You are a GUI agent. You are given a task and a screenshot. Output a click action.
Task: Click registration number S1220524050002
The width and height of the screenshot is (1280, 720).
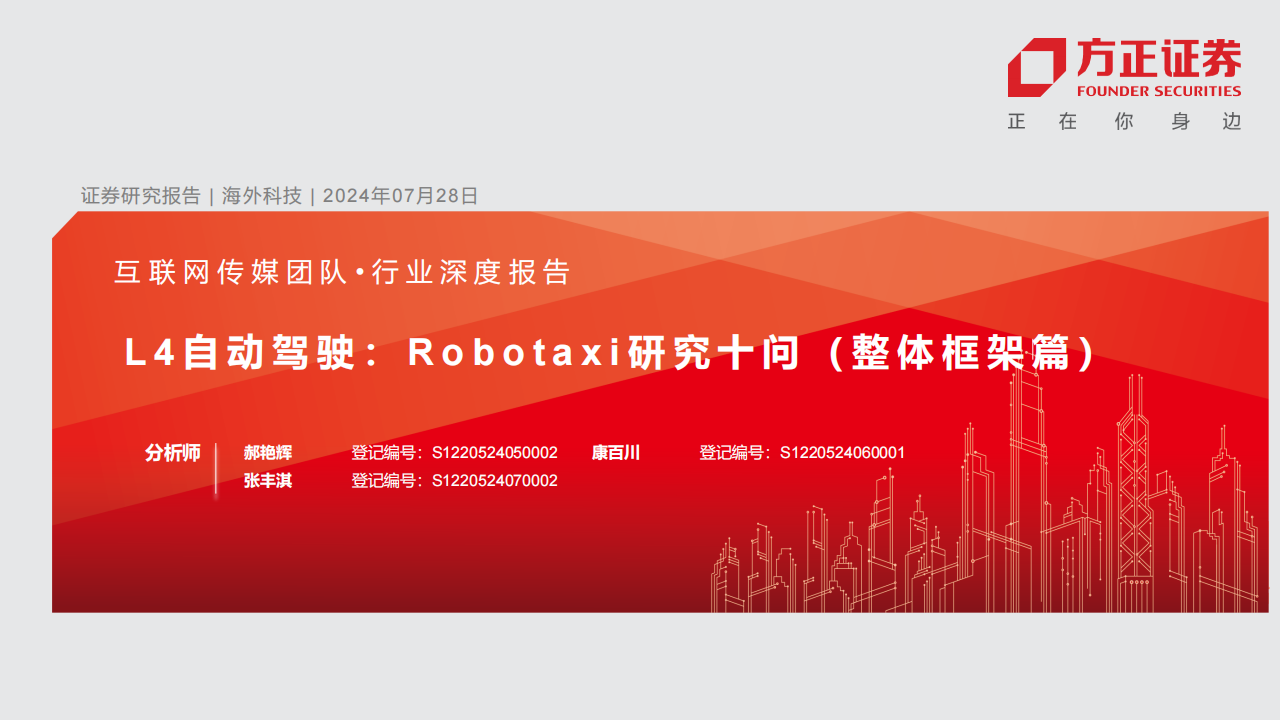point(495,453)
